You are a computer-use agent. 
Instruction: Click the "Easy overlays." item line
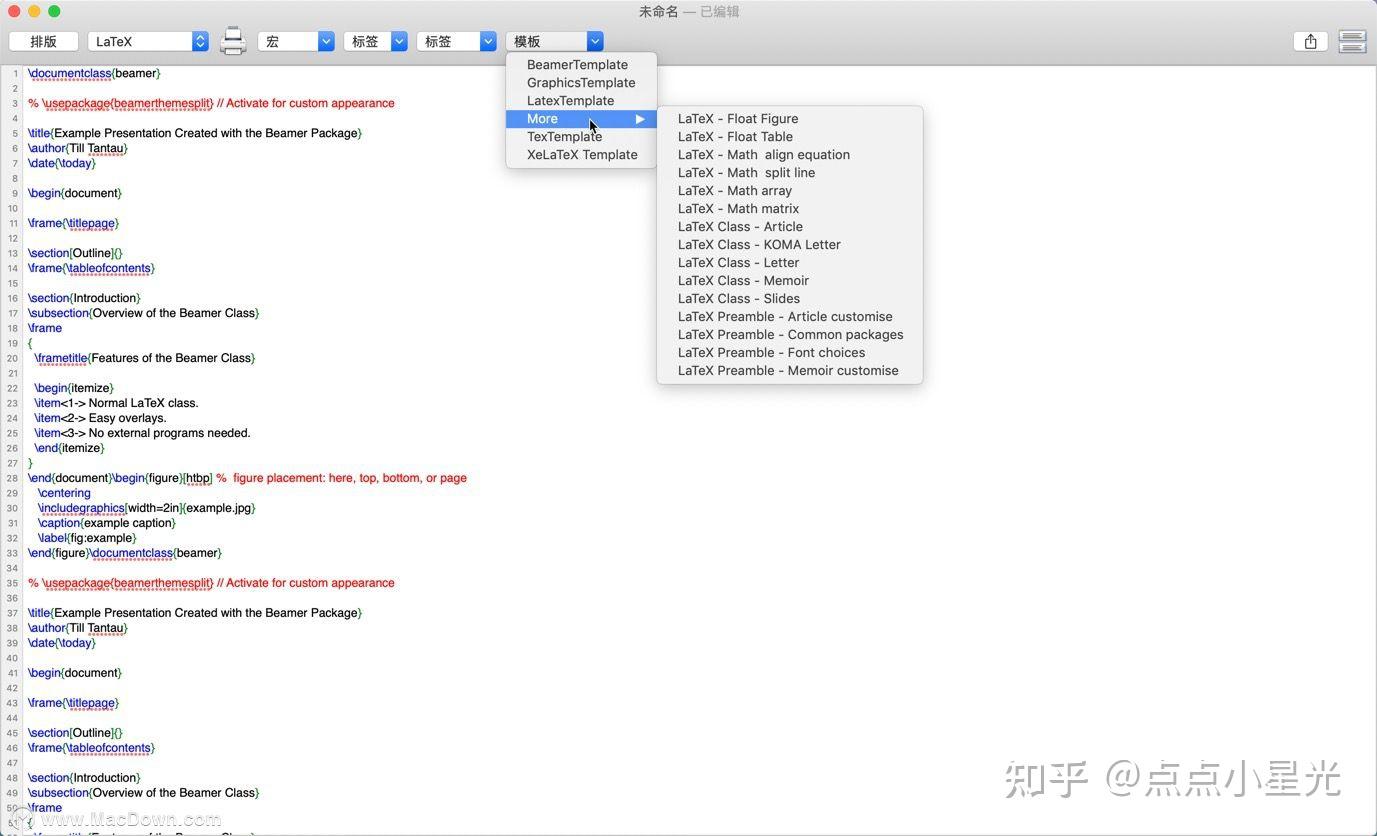(101, 418)
